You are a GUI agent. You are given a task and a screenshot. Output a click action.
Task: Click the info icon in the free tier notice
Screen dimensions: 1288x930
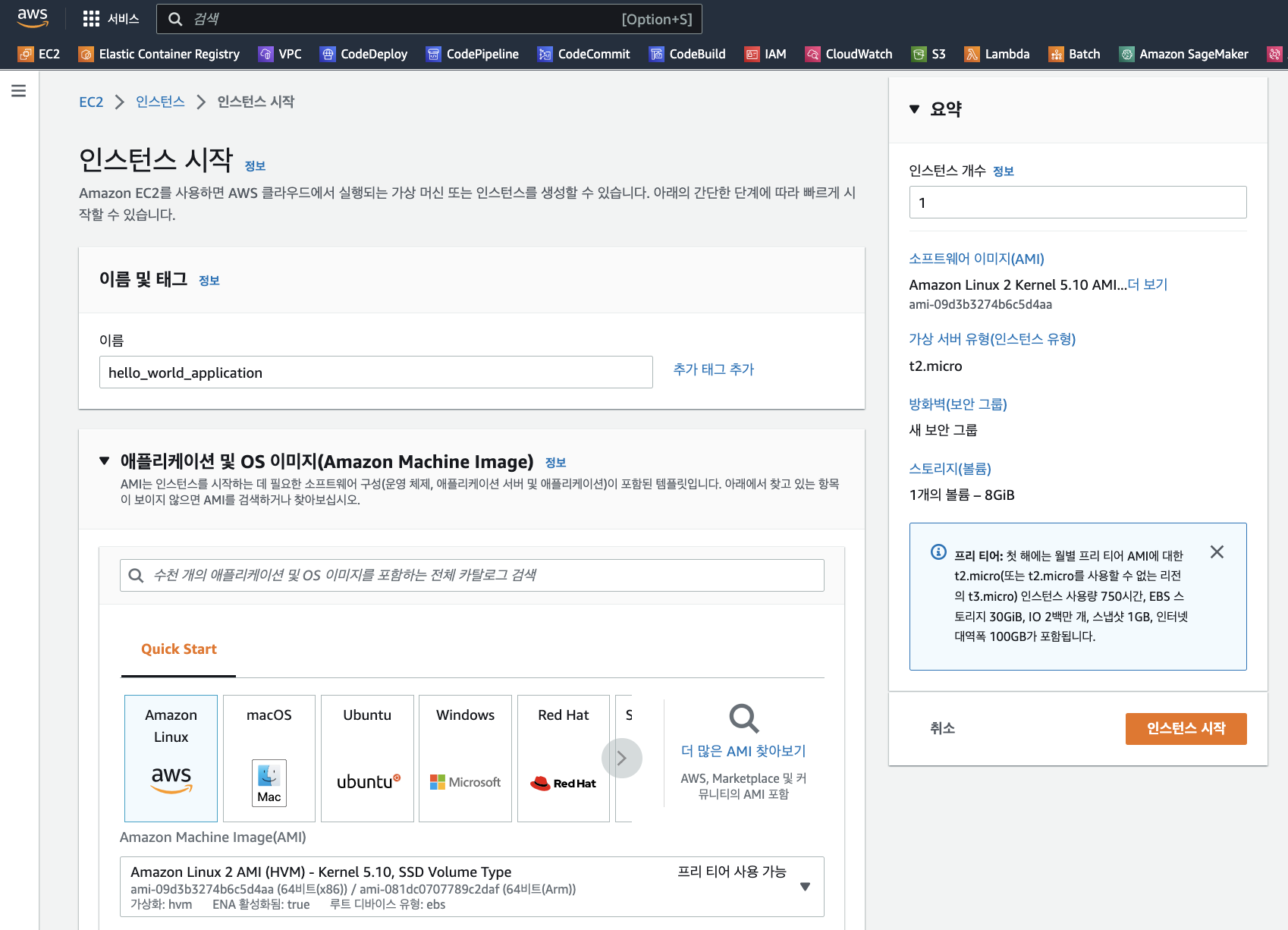click(938, 551)
